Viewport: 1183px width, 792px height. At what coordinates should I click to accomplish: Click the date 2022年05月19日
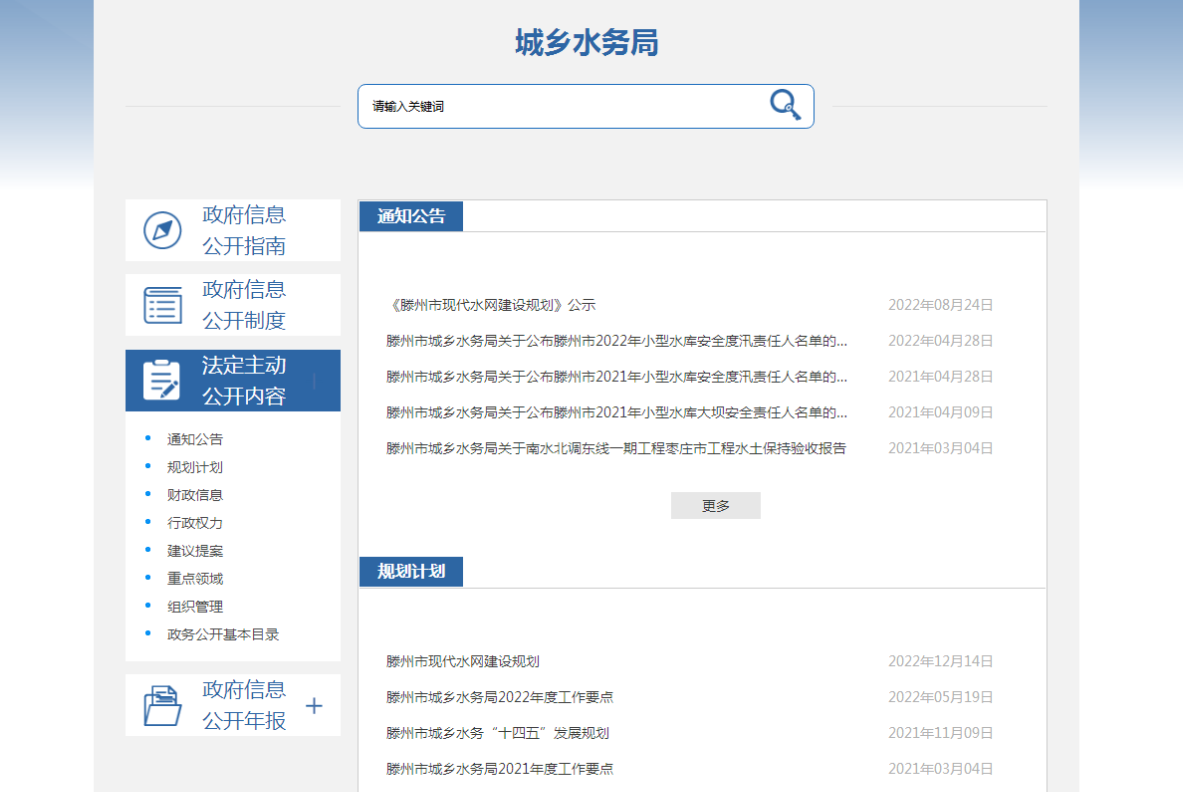940,697
